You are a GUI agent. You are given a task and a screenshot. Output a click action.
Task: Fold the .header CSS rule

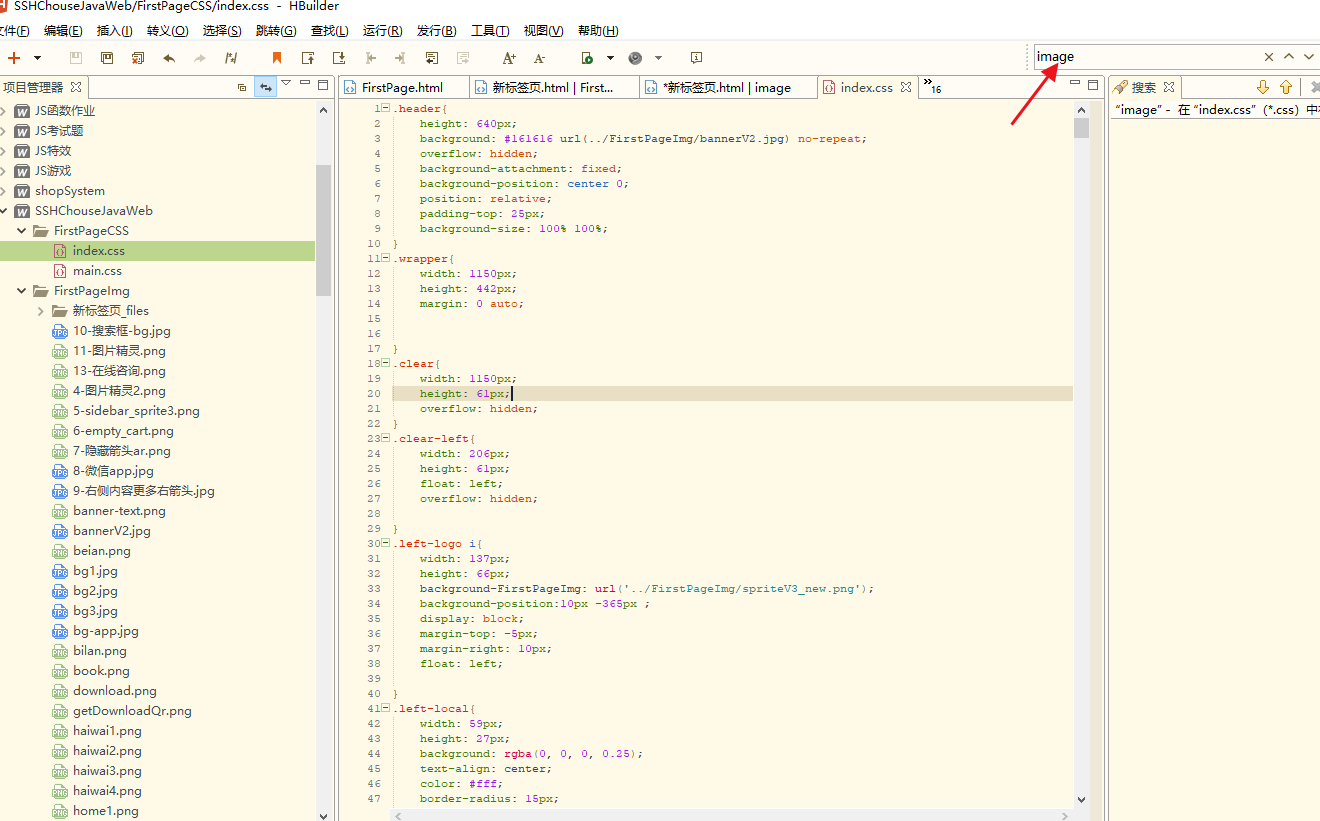click(x=386, y=108)
